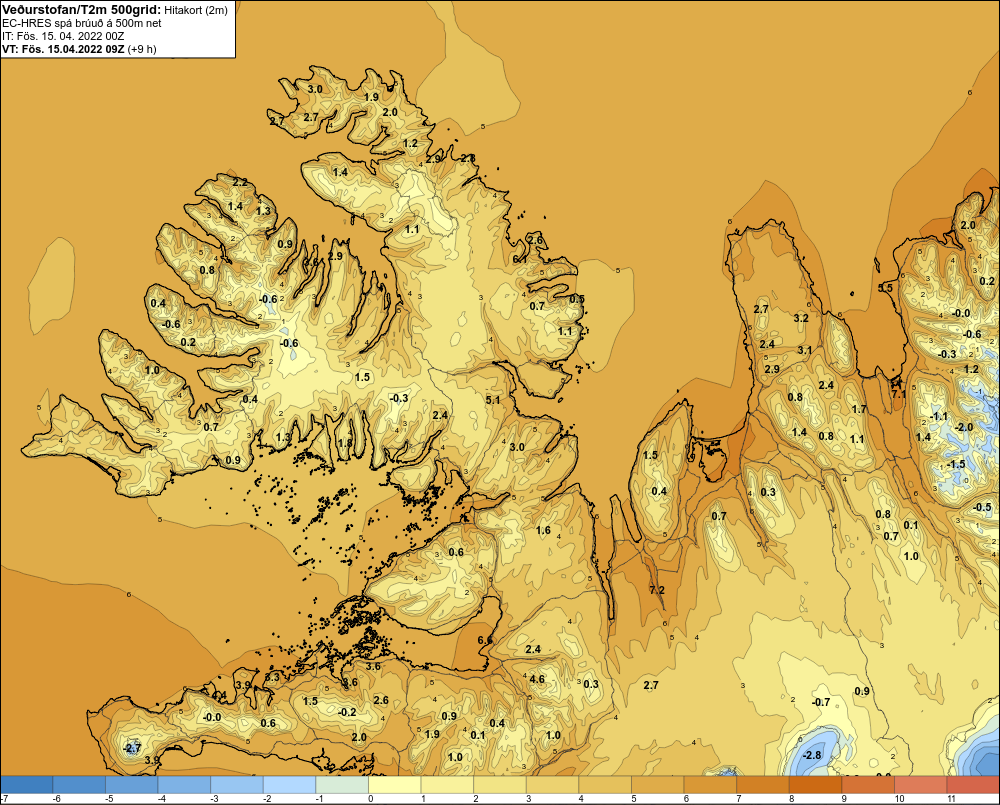Viewport: 1000px width, 805px height.
Task: Click the -1.1 temperature value on the map
Action: [x=939, y=417]
